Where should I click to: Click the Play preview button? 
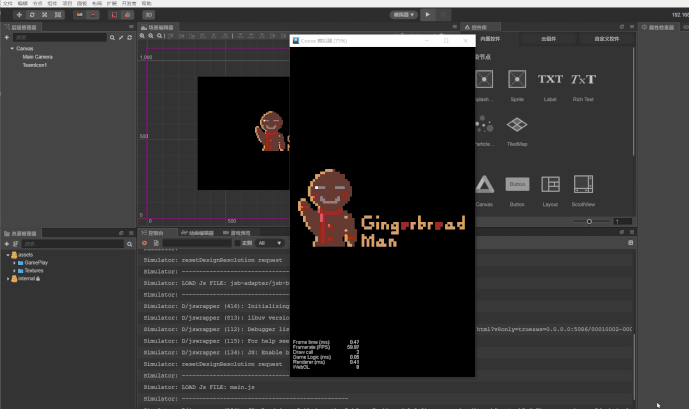(x=428, y=15)
